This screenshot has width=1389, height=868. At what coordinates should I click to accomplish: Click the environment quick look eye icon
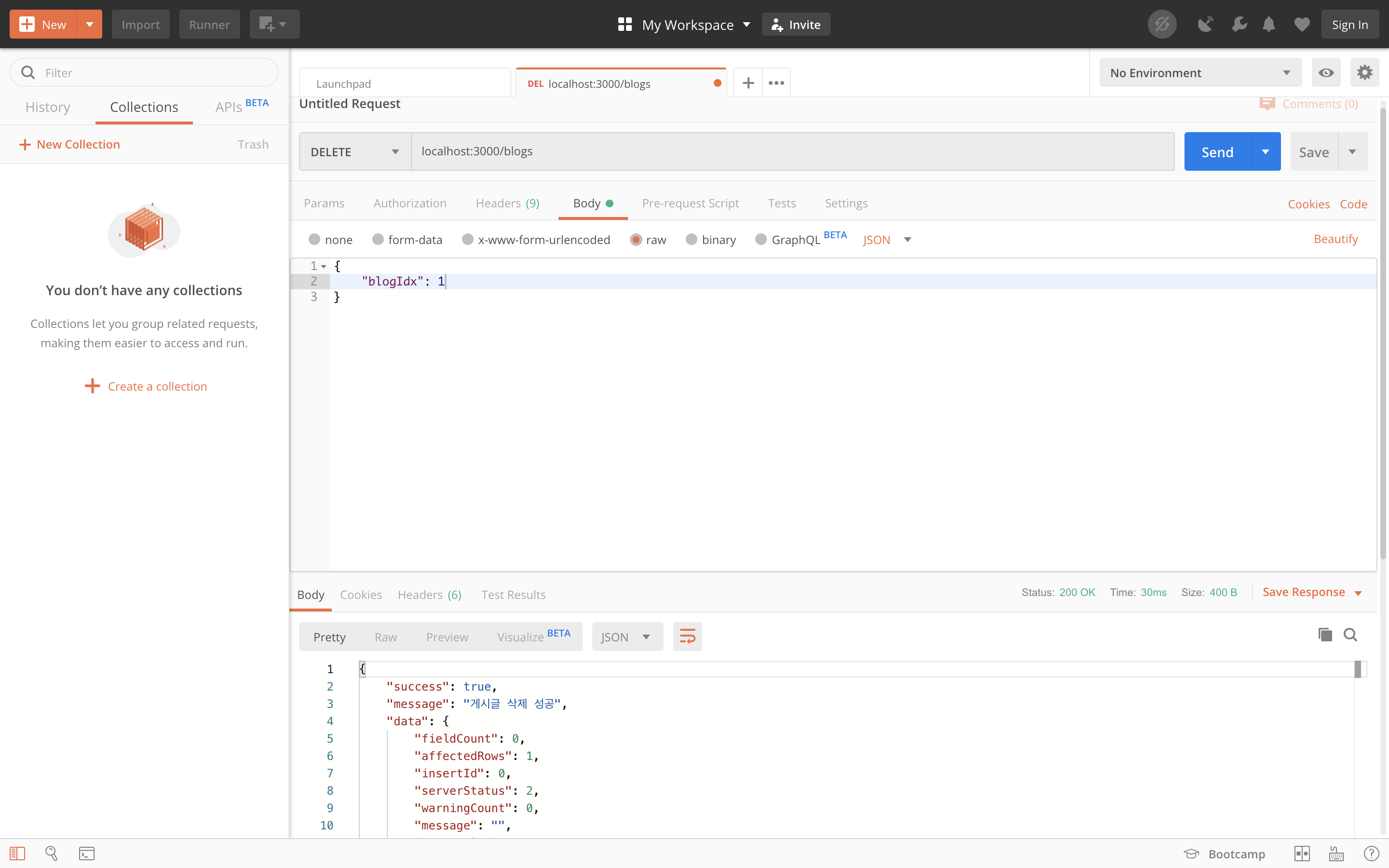click(x=1326, y=73)
